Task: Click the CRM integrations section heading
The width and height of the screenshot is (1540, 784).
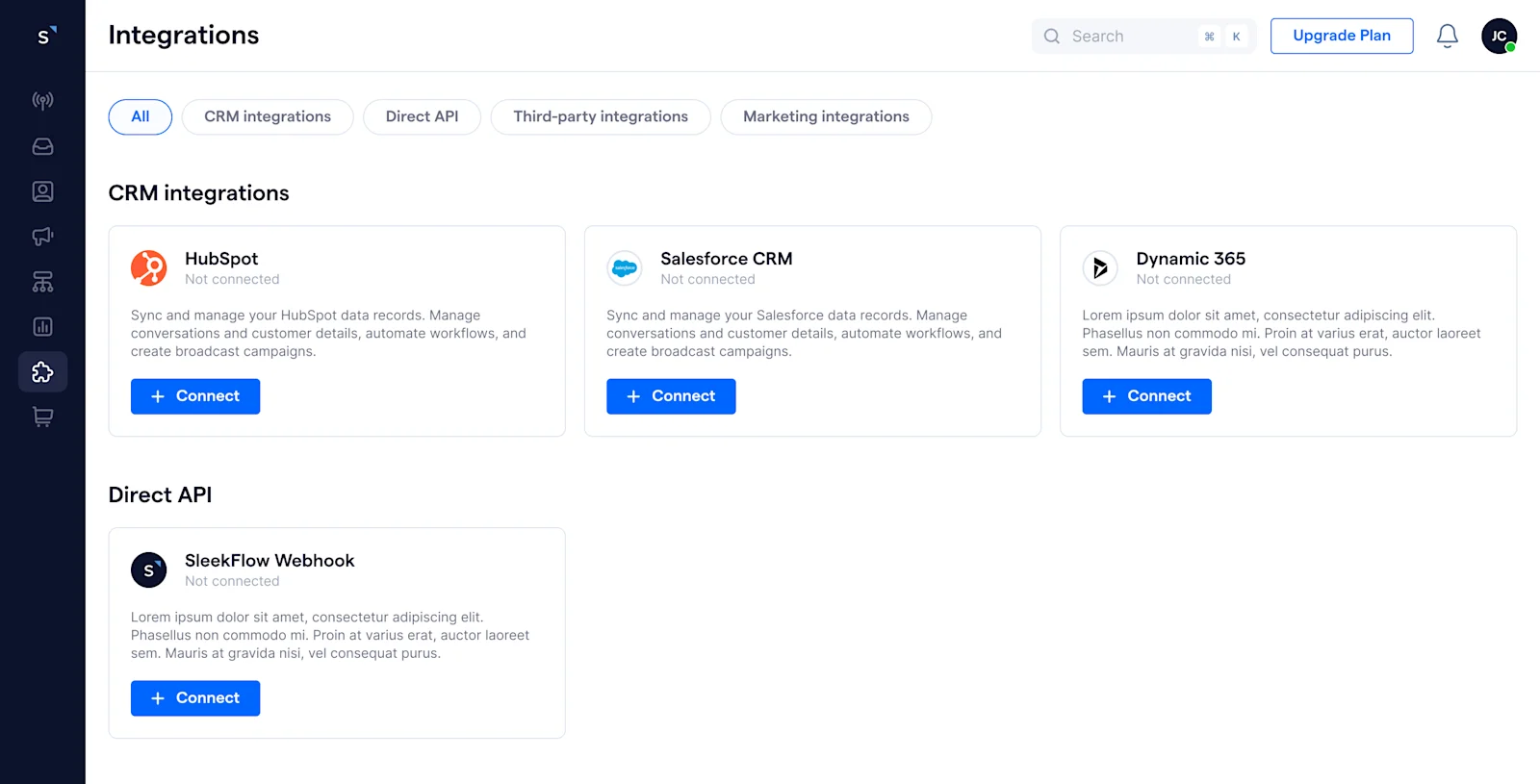Action: (x=199, y=193)
